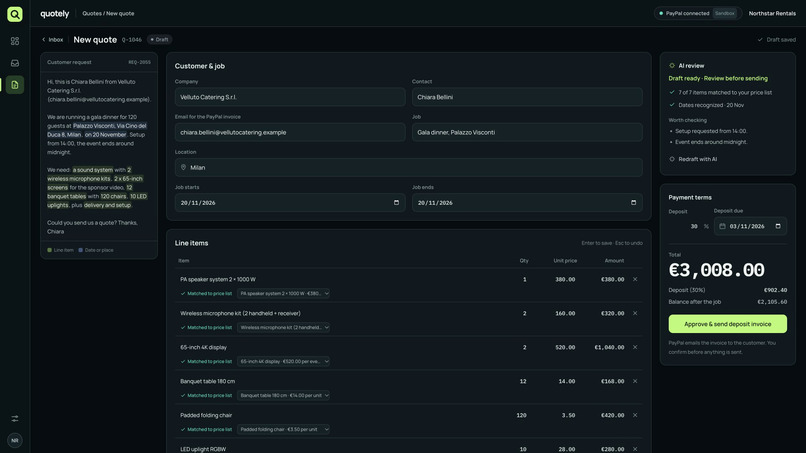The image size is (806, 453).
Task: Click the €3,008.00 total amount
Action: (x=716, y=270)
